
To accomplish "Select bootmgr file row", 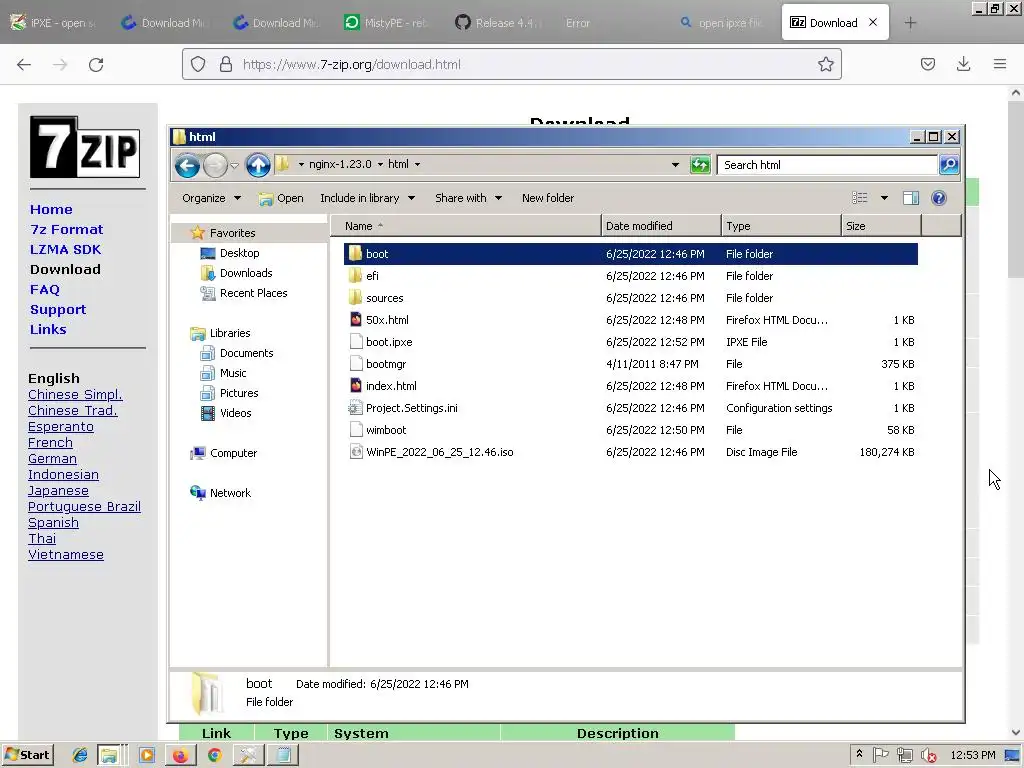I will [631, 364].
